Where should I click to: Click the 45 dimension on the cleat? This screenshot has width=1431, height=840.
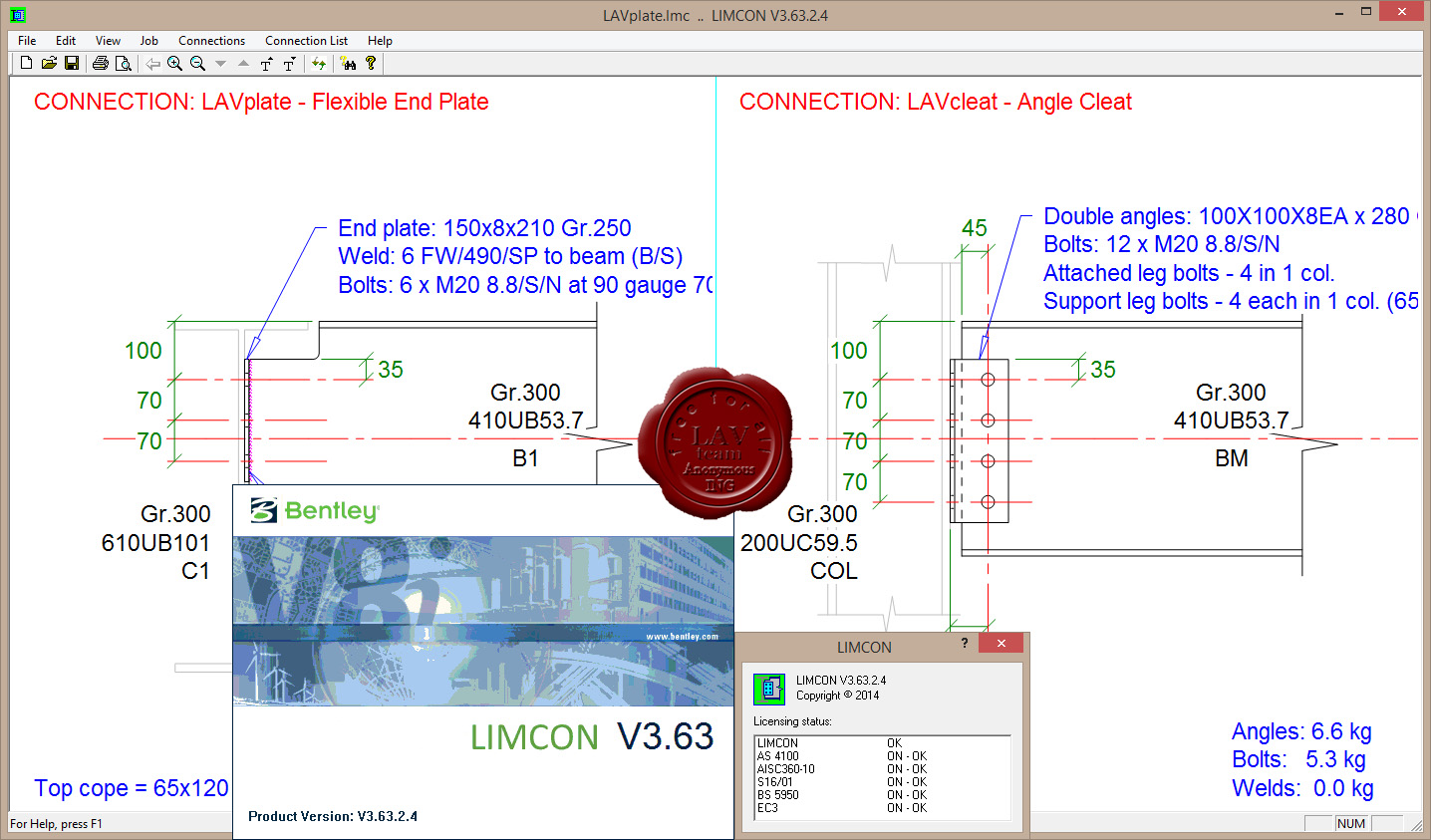pos(975,228)
